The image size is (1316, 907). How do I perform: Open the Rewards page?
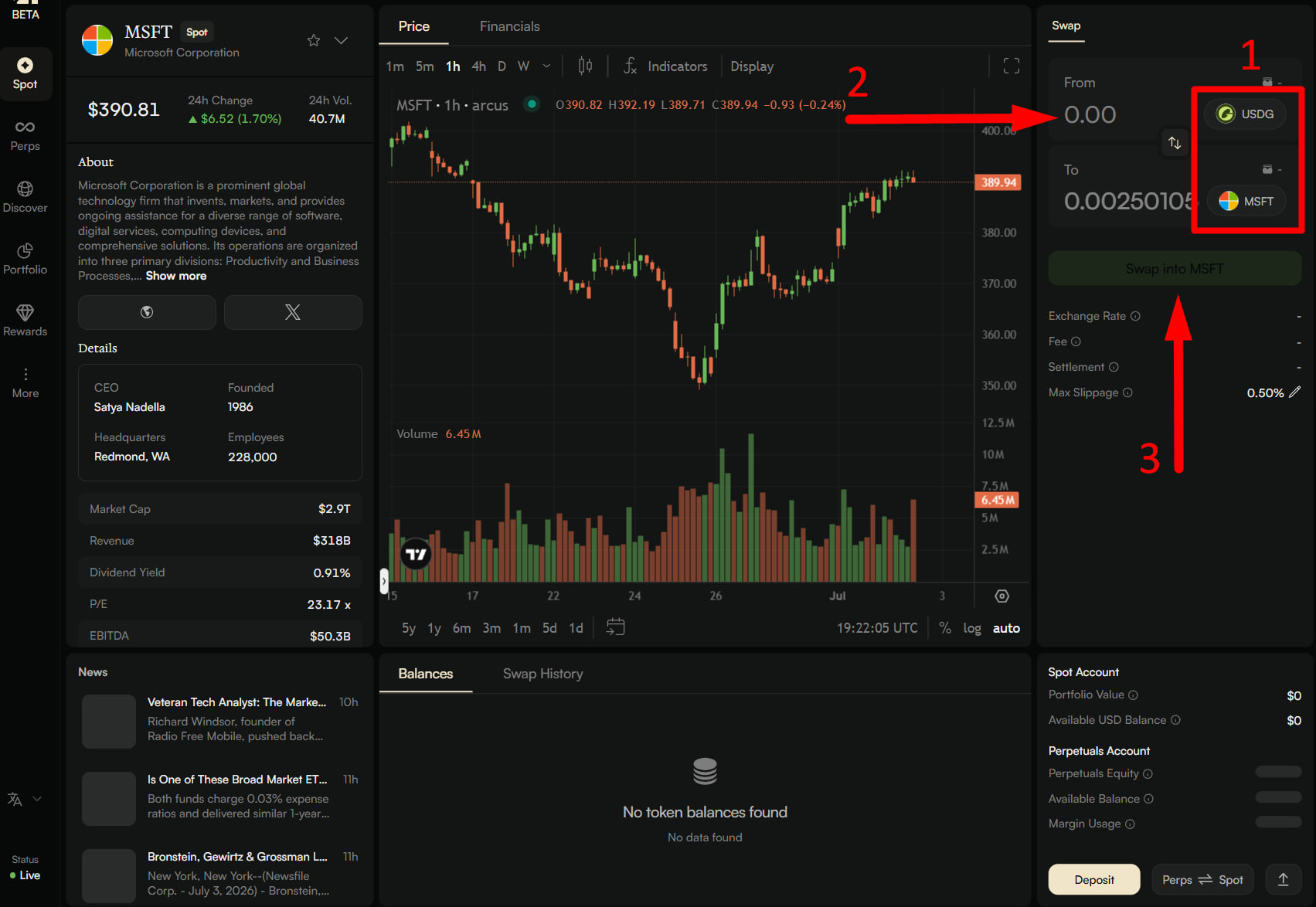pyautogui.click(x=26, y=321)
